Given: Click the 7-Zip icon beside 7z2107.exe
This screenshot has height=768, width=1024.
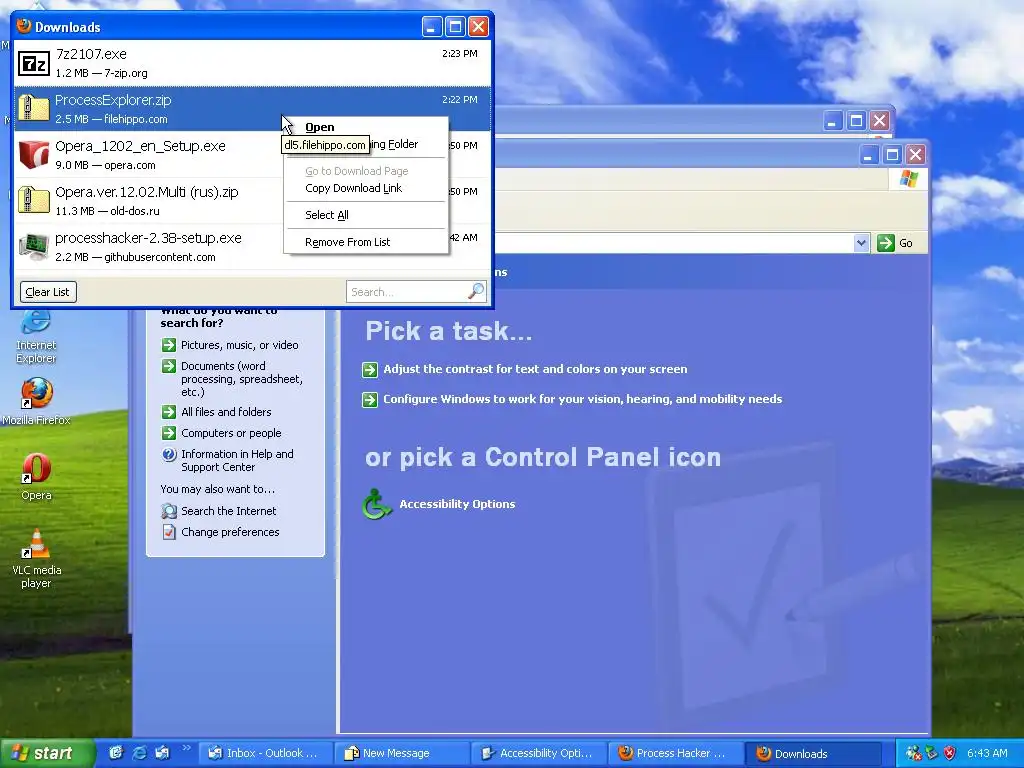Looking at the screenshot, I should [34, 63].
